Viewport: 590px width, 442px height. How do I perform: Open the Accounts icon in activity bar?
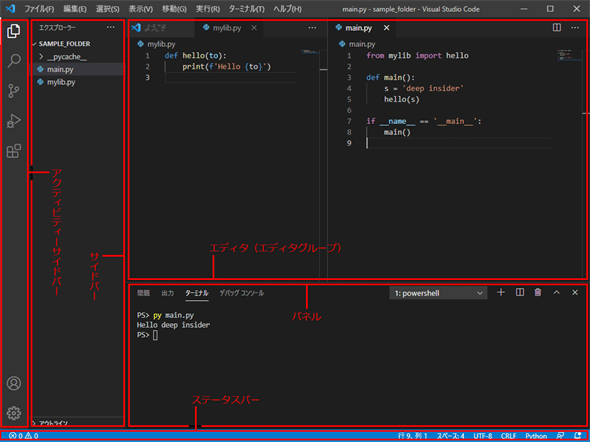click(14, 383)
